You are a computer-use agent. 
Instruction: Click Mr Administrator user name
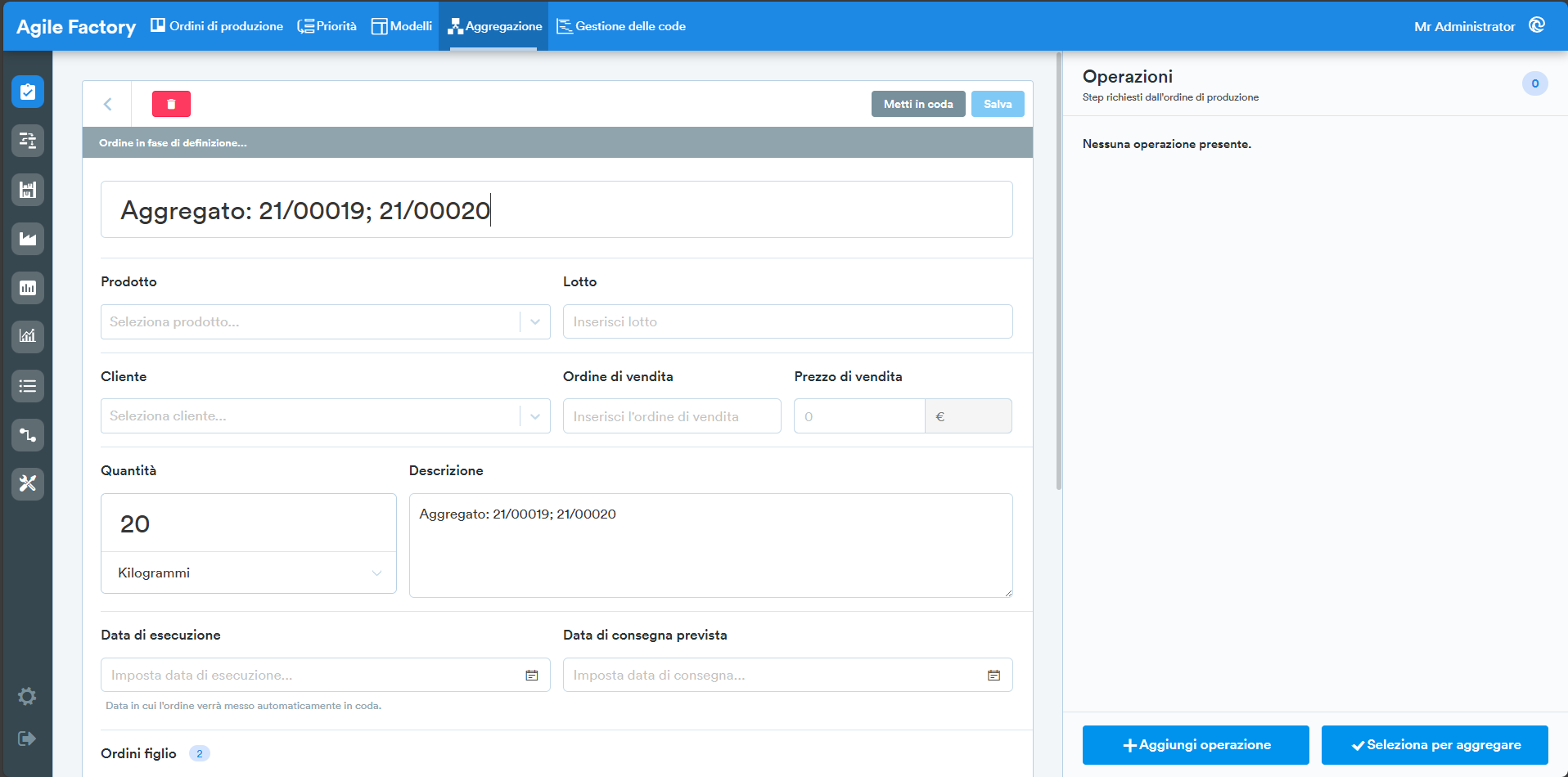[1464, 26]
